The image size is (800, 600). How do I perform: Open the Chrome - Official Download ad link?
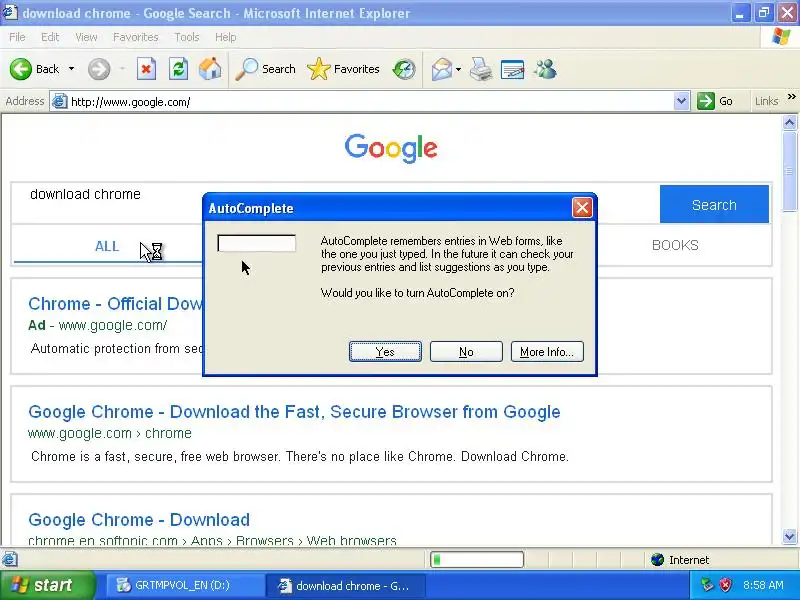coord(116,304)
